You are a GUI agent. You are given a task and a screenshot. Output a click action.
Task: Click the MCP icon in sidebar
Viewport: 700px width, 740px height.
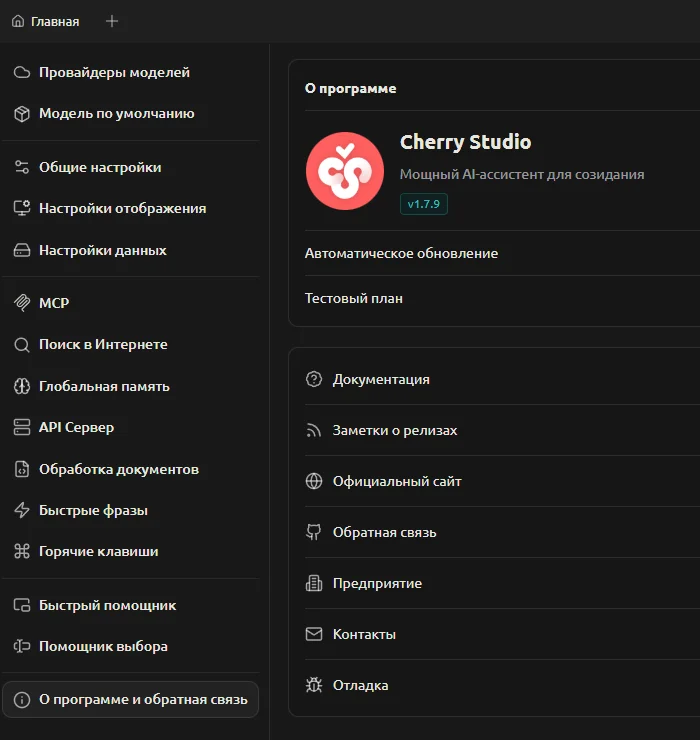tap(21, 303)
